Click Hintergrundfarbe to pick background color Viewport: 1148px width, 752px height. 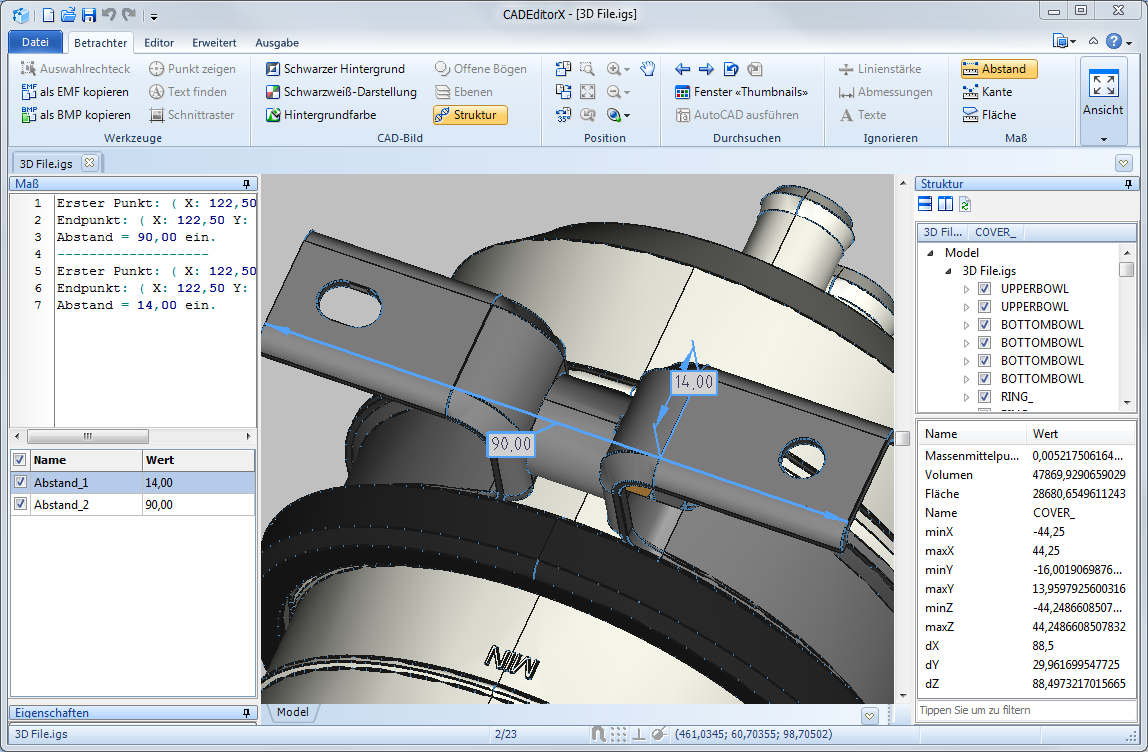click(320, 115)
